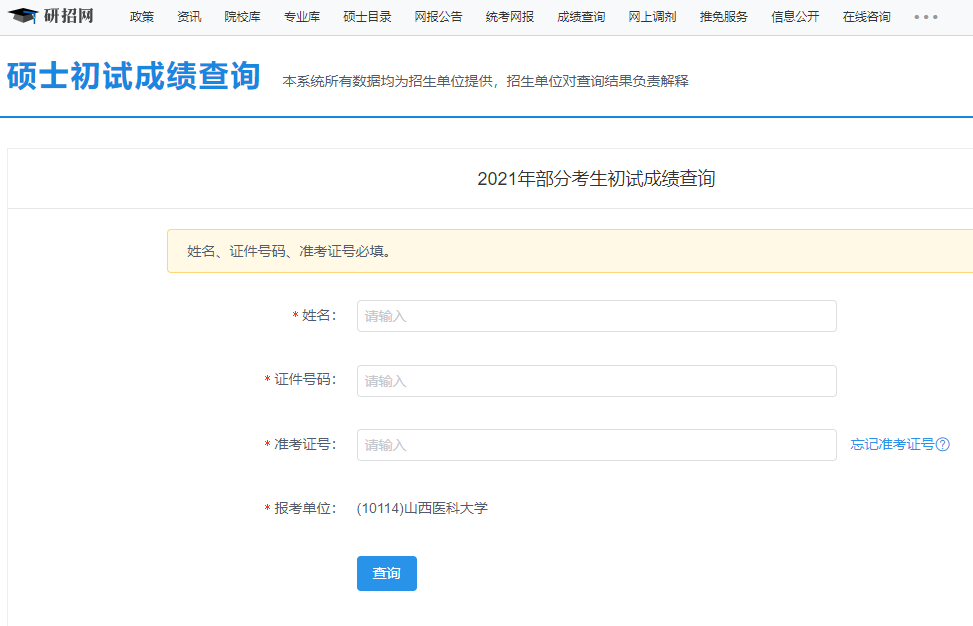
Task: Open 硕士目录 from the navbar
Action: point(366,16)
